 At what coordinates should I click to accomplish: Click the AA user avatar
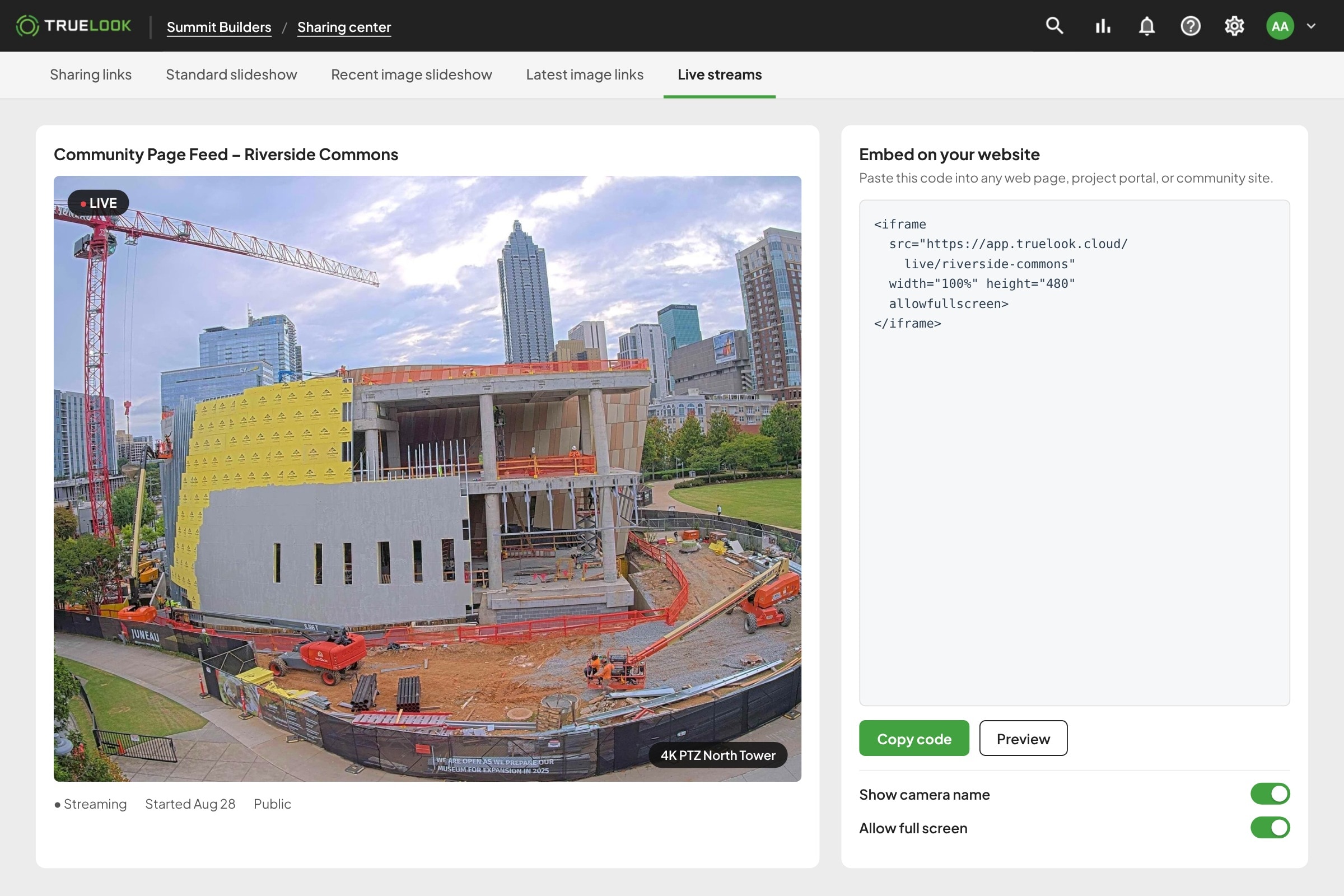tap(1280, 26)
